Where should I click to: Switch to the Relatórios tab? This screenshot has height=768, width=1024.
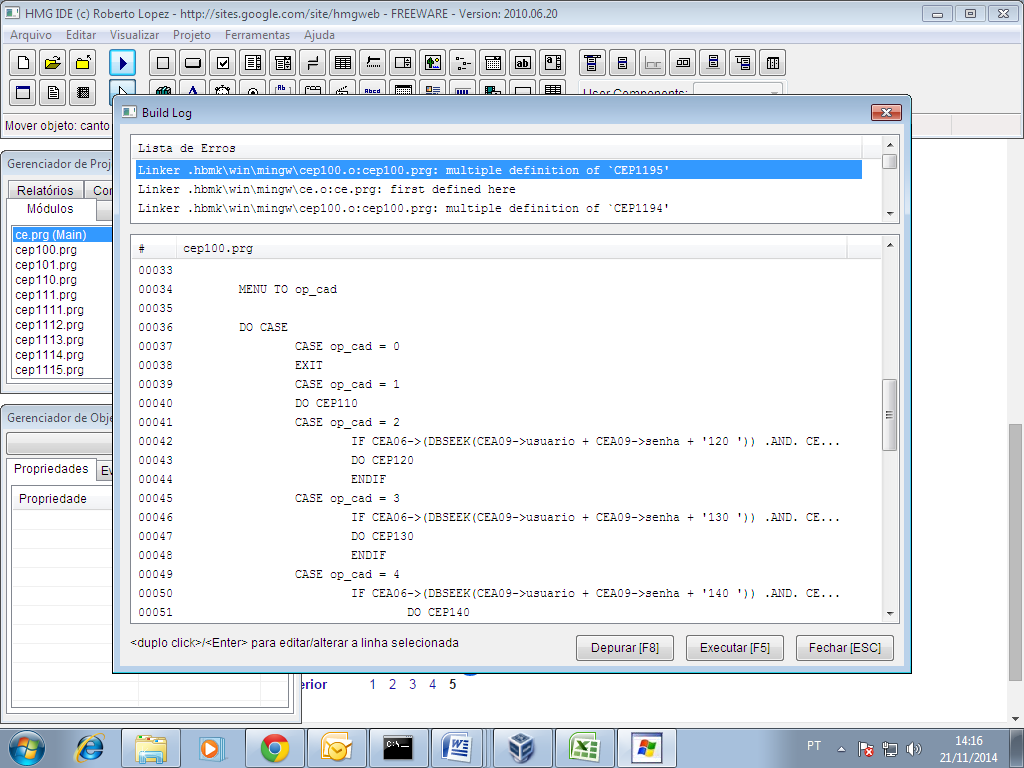click(x=45, y=190)
